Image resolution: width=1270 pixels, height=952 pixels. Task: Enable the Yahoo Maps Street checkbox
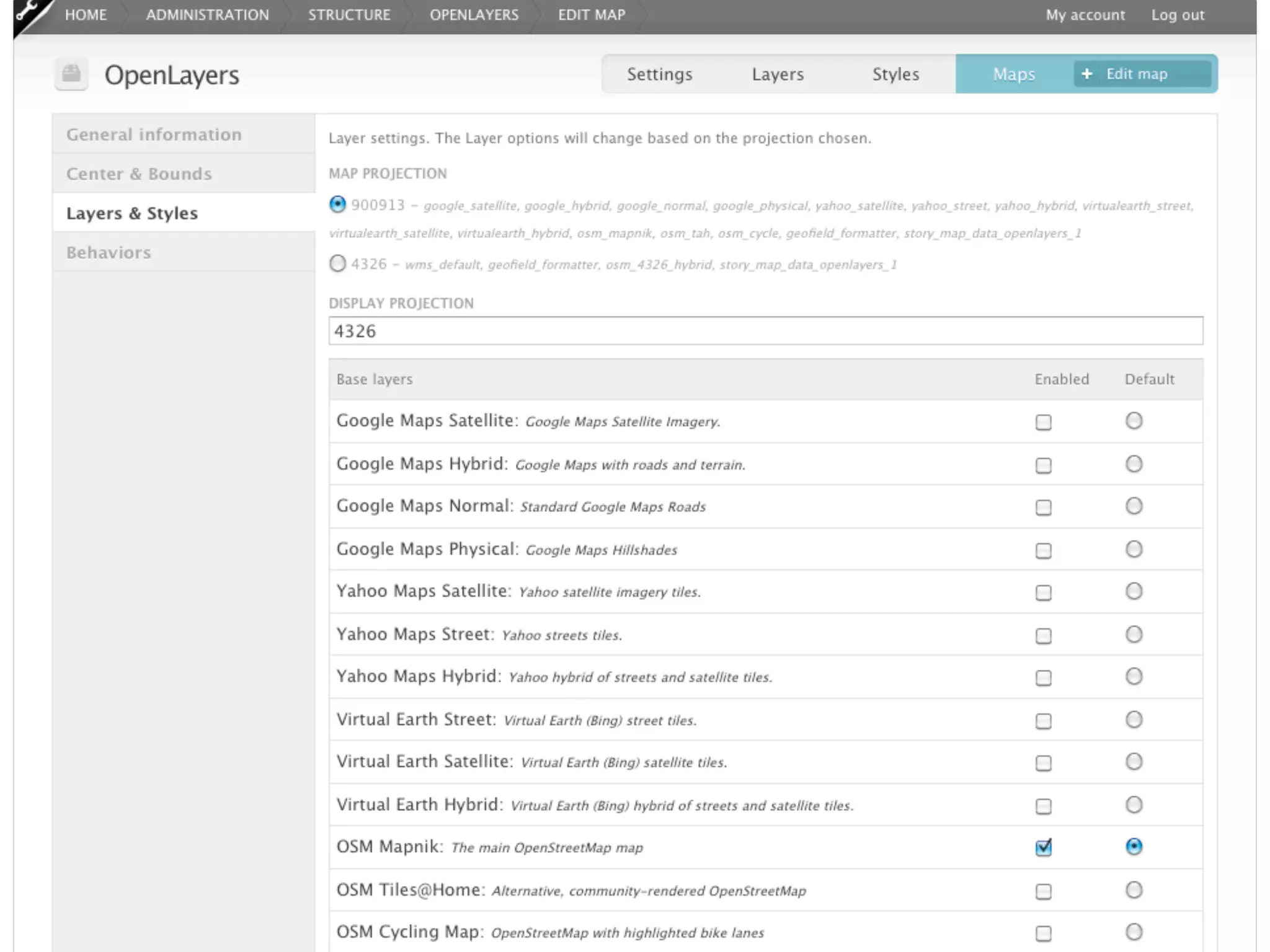1044,635
